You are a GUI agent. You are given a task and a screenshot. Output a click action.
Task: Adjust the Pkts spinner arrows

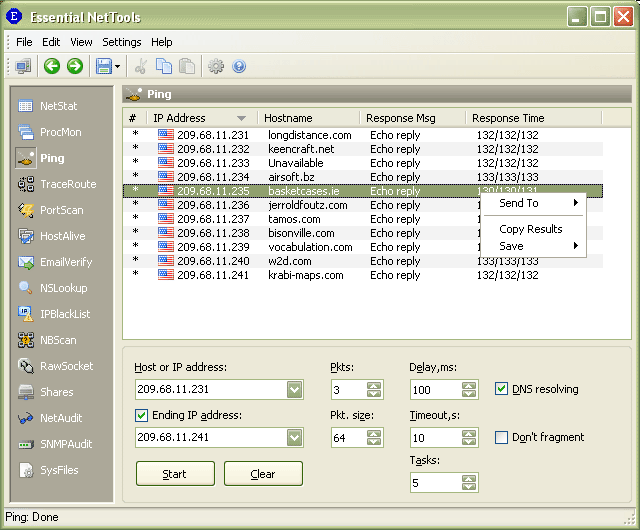click(x=374, y=390)
